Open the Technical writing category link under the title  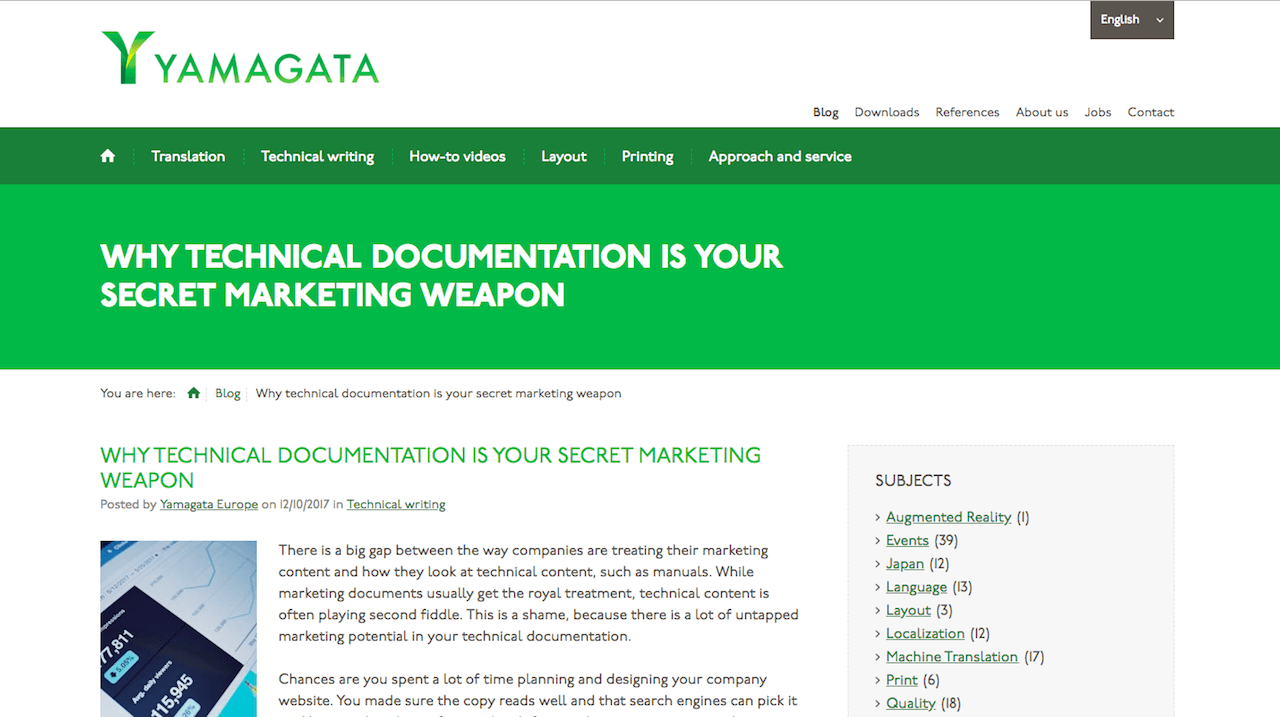396,504
